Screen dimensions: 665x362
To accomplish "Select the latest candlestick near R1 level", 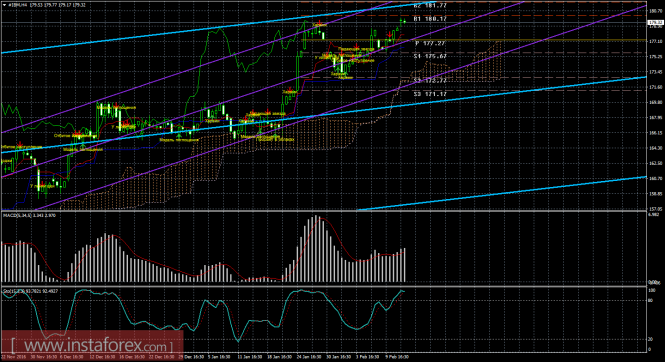I will (x=404, y=21).
